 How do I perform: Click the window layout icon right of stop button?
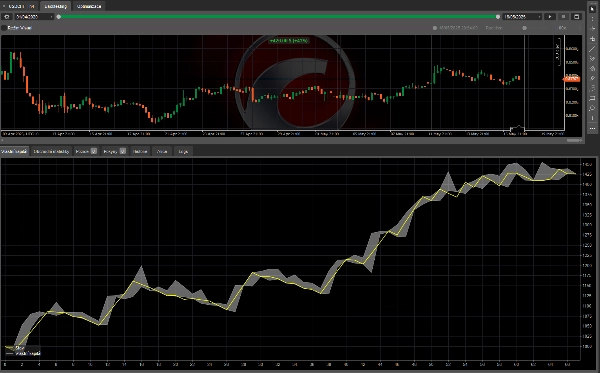pos(576,17)
